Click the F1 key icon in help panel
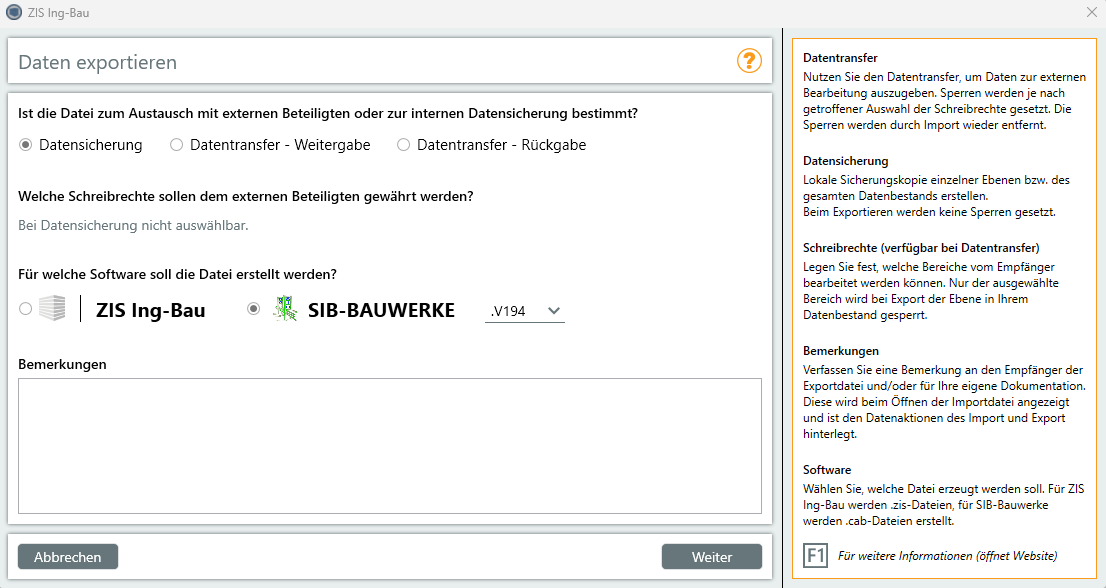The height and width of the screenshot is (588, 1106). click(x=815, y=556)
